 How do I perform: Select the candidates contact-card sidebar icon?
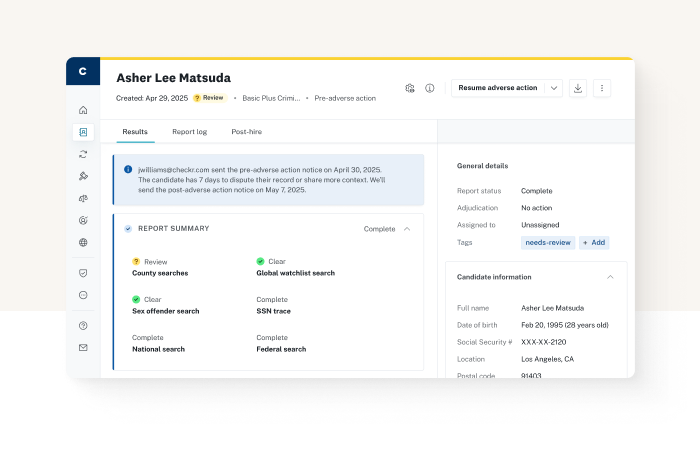83,132
